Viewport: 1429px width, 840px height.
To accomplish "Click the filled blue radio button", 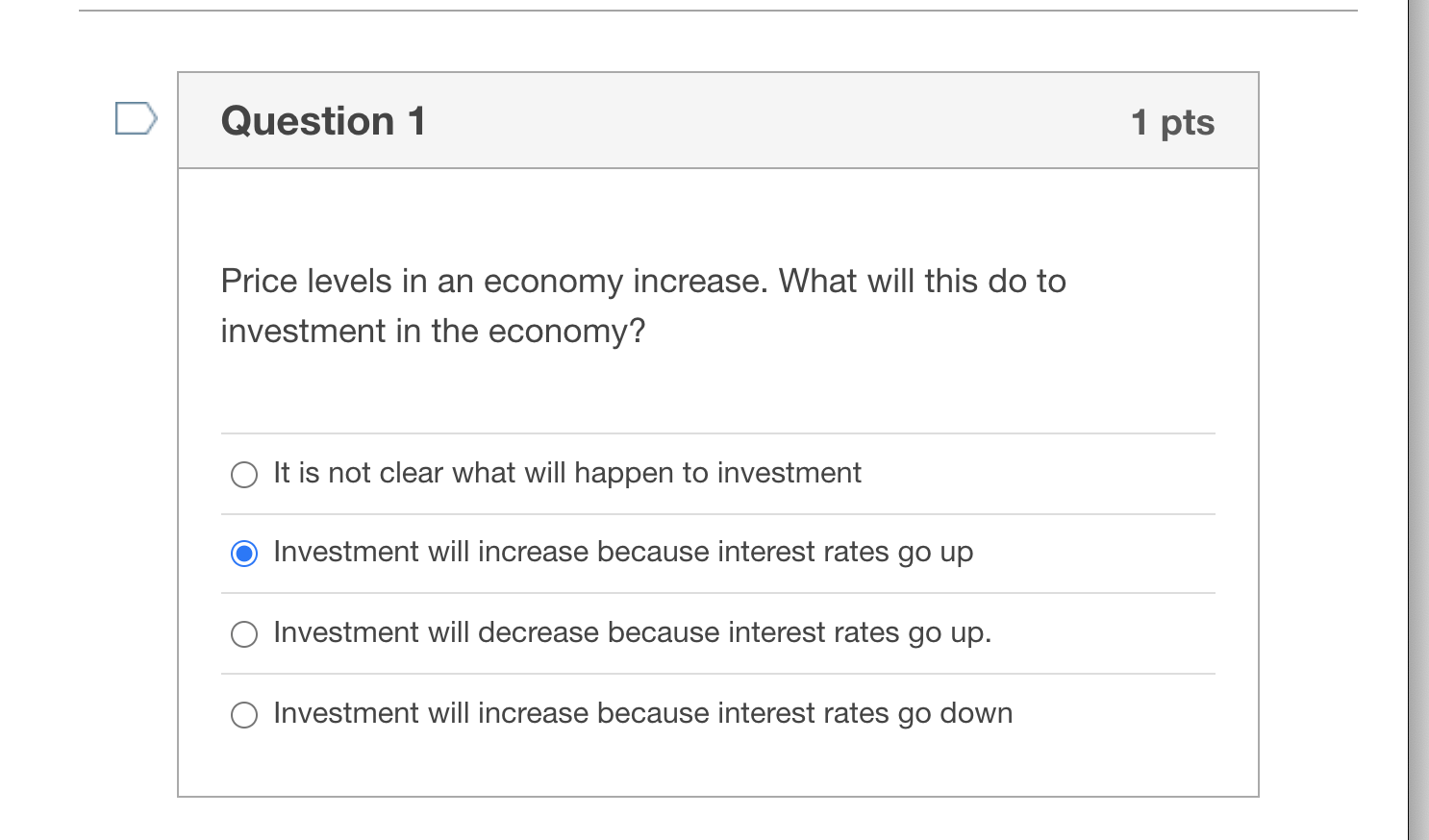I will tap(244, 554).
